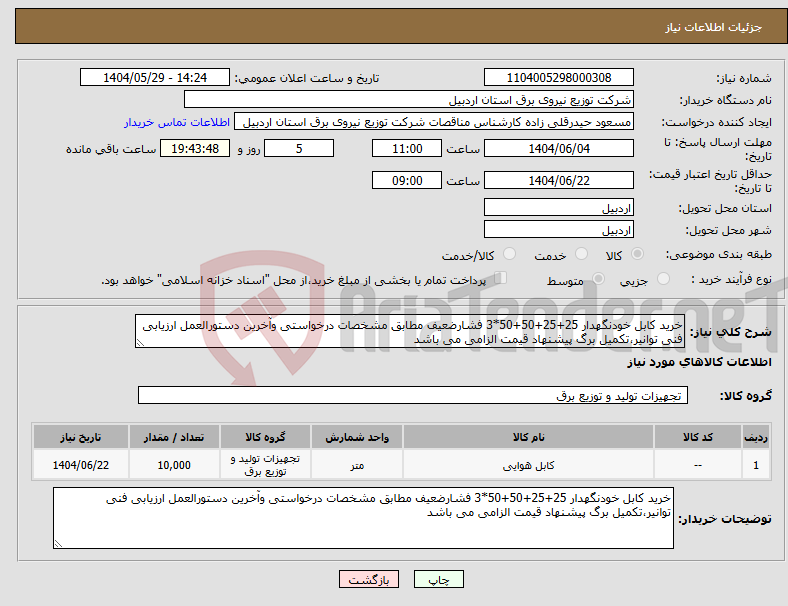The width and height of the screenshot is (788, 606).
Task: Click announcement date field 1404/05/29 - 14:24
Action: click(x=155, y=77)
